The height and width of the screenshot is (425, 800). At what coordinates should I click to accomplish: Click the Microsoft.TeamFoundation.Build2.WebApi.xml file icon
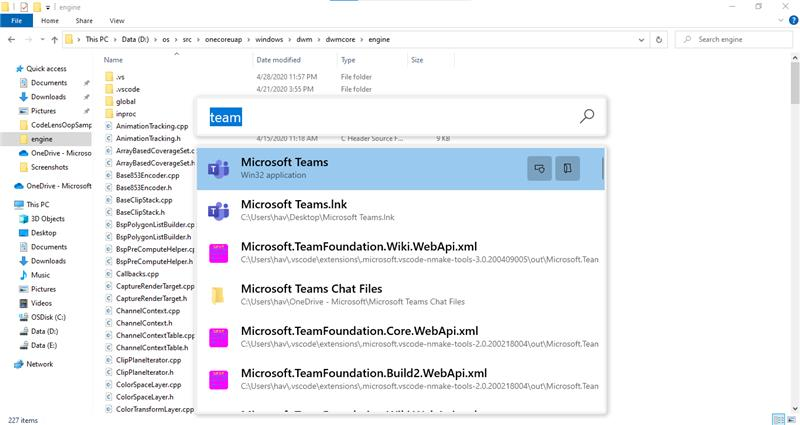[218, 380]
